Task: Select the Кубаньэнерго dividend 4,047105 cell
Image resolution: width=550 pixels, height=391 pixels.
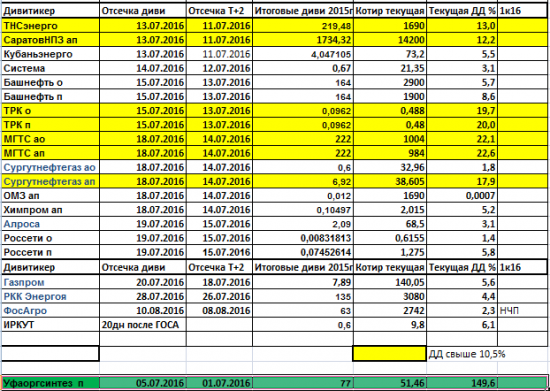Action: click(303, 54)
